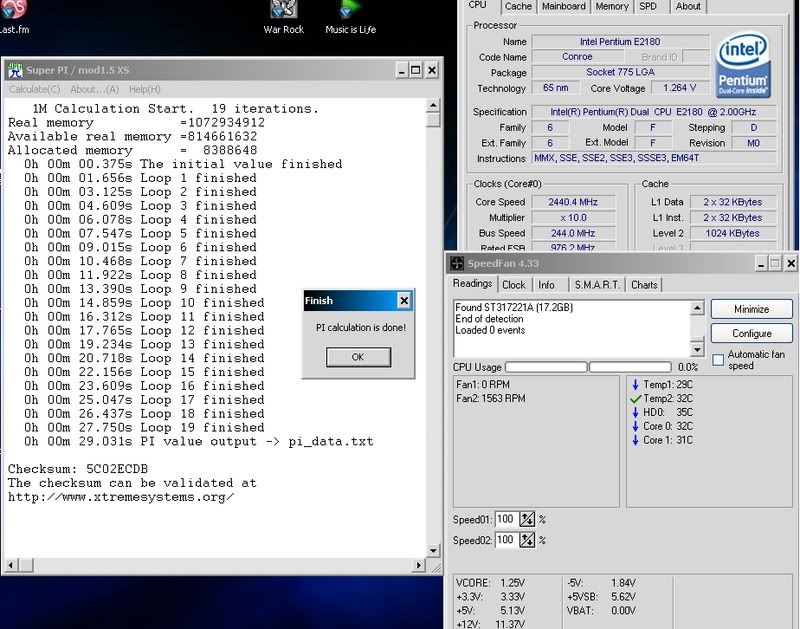Viewport: 800px width, 629px height.
Task: Click the Name field Intel Pentium E2180
Action: pos(620,42)
